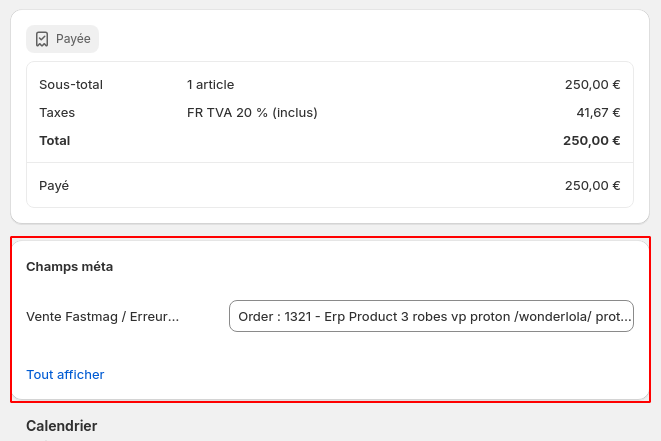Click the Payé amount 250,00 €
661x441 pixels.
(592, 186)
